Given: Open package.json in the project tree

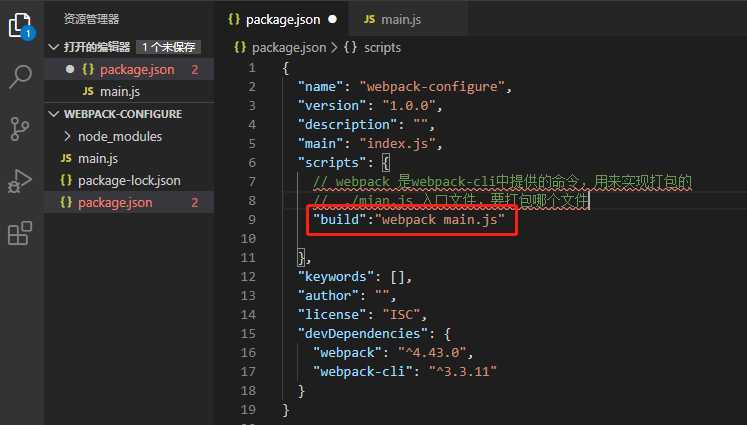Looking at the screenshot, I should point(129,202).
